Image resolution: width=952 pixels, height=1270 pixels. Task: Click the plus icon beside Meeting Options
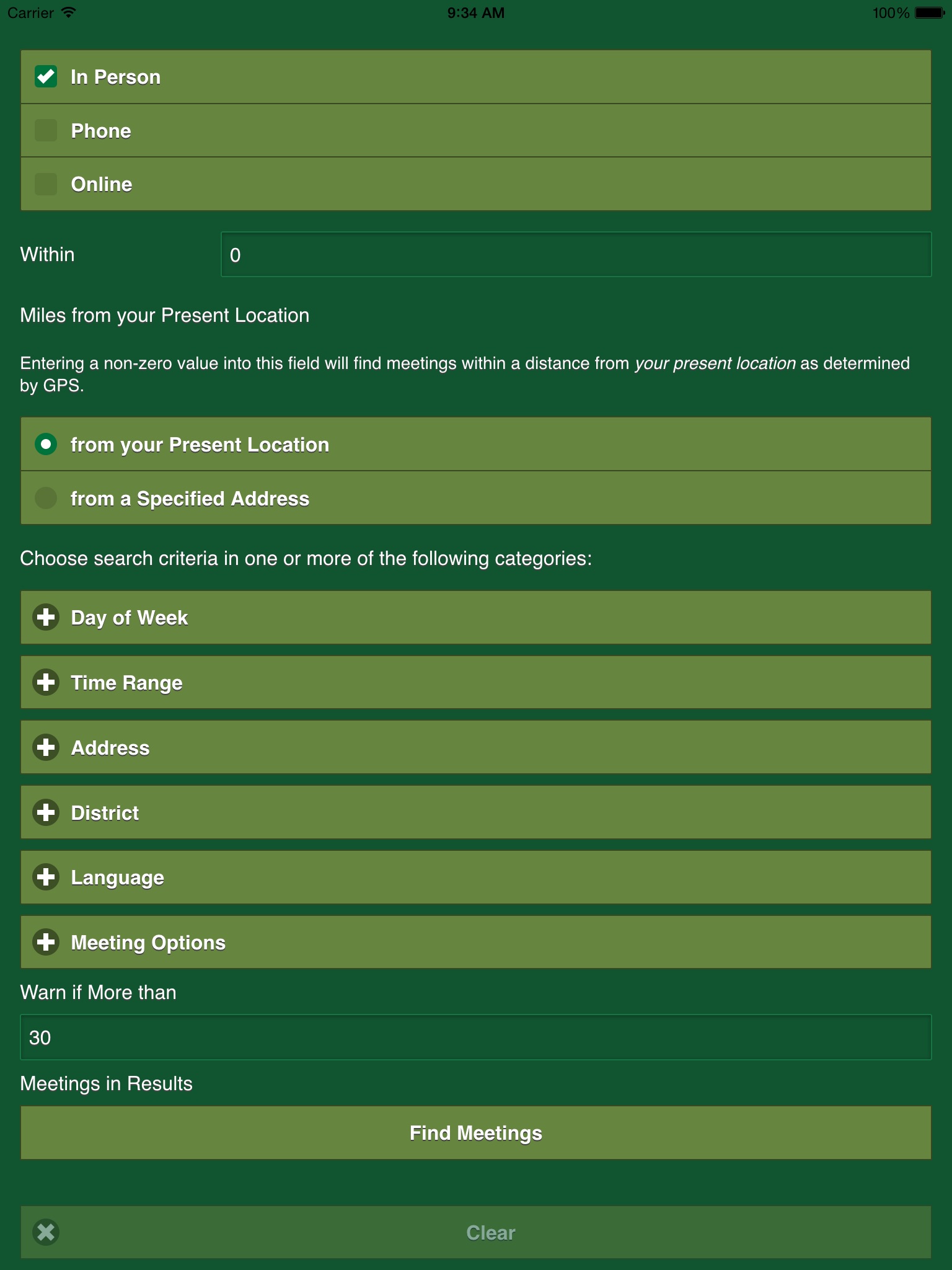click(46, 942)
